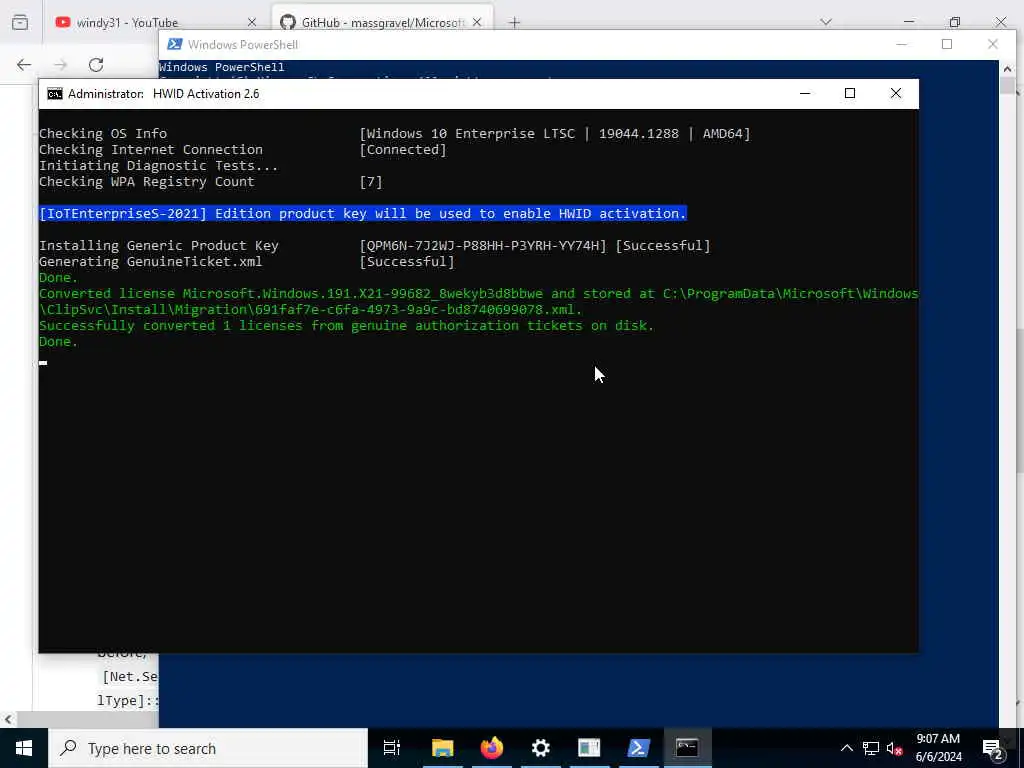Click the cmd icon in HWID Activation title bar
This screenshot has height=768, width=1024.
tap(55, 94)
